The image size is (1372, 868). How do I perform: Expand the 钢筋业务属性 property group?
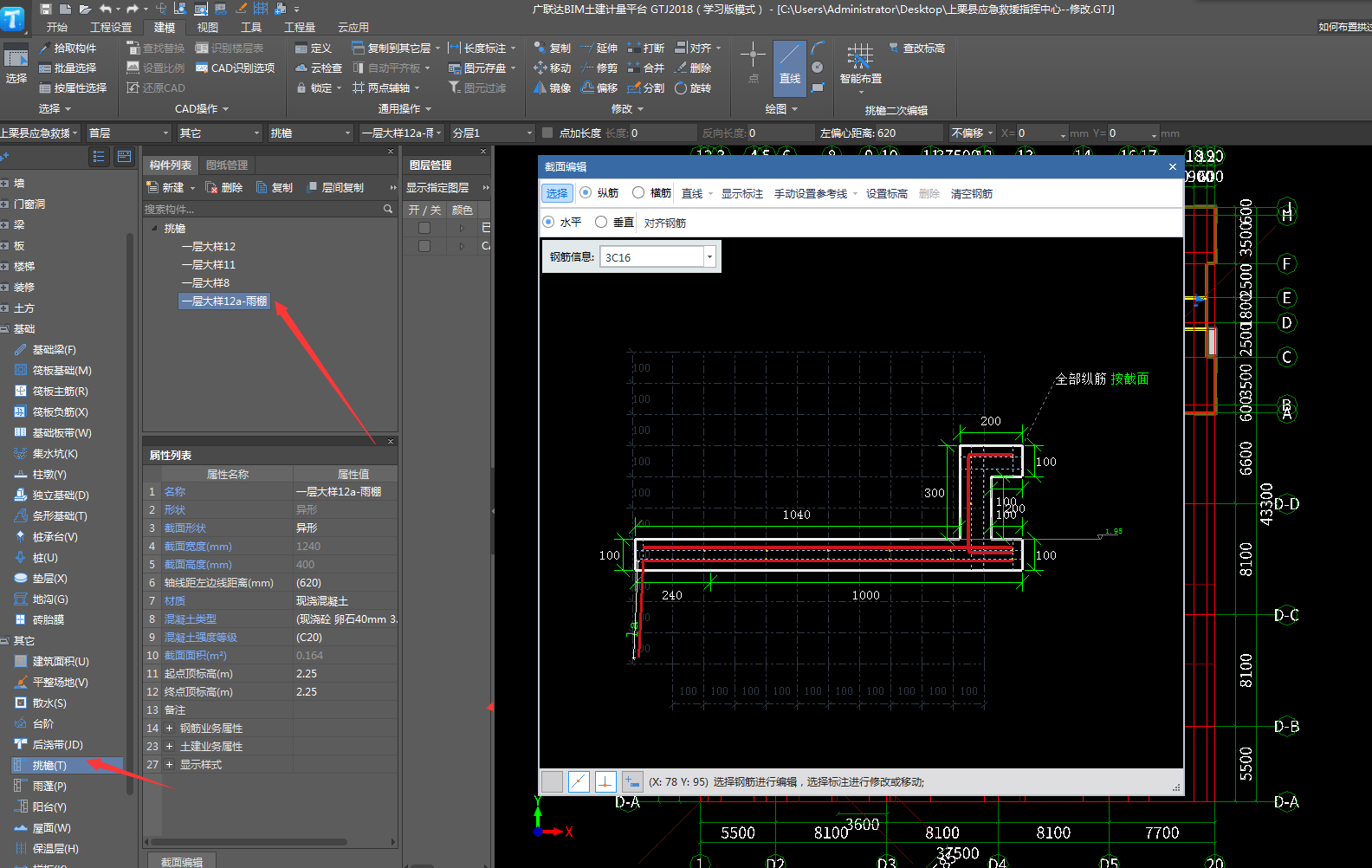click(170, 729)
